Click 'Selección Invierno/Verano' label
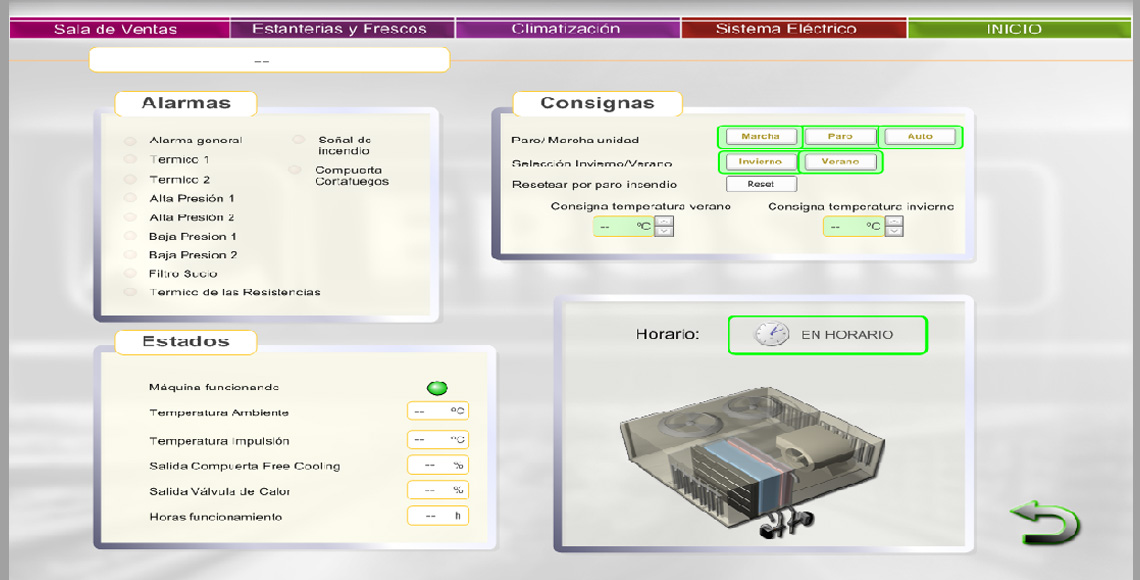This screenshot has width=1140, height=580. (x=591, y=164)
